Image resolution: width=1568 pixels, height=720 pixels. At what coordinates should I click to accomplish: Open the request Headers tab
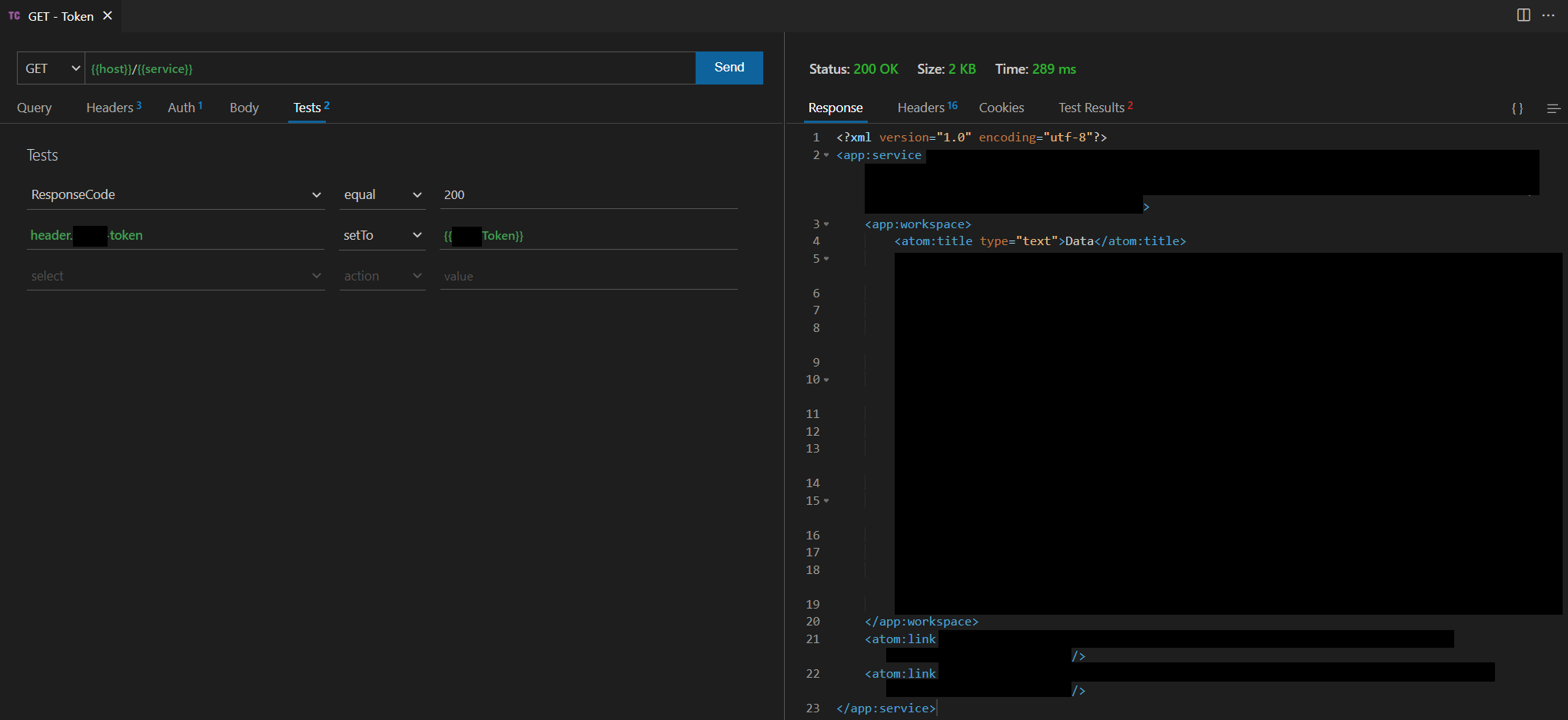click(108, 108)
